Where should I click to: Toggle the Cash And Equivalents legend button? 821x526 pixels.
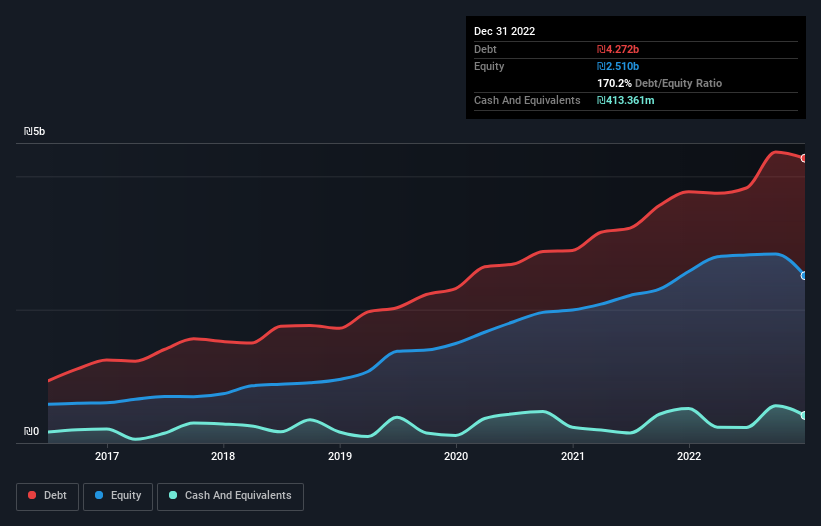click(x=230, y=496)
